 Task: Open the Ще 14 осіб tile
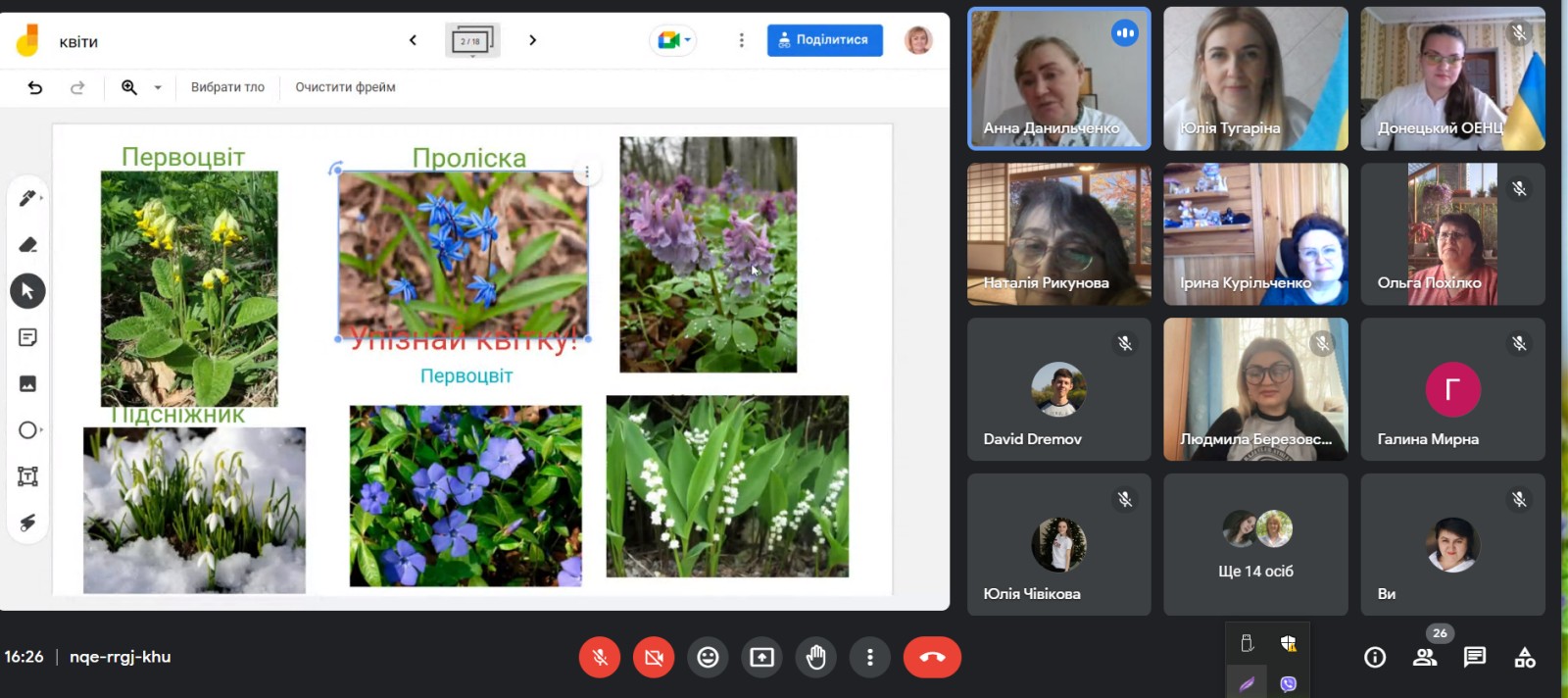click(1255, 544)
